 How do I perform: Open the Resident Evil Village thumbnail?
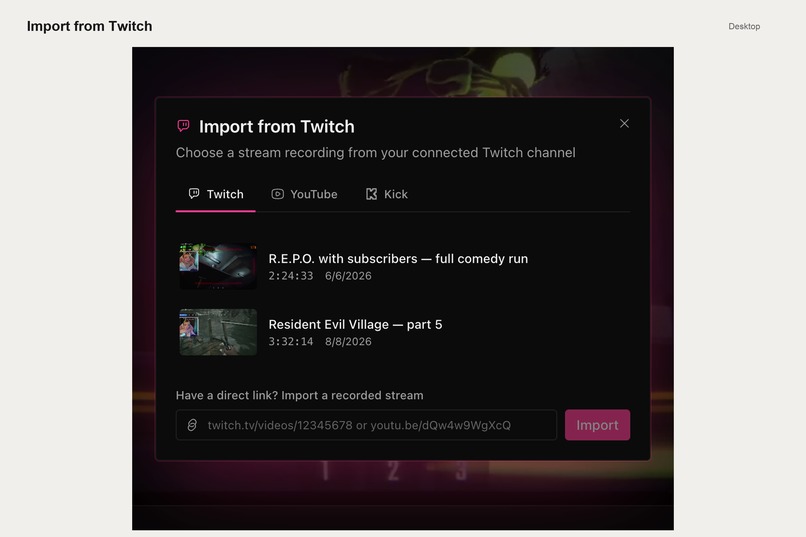click(x=218, y=332)
